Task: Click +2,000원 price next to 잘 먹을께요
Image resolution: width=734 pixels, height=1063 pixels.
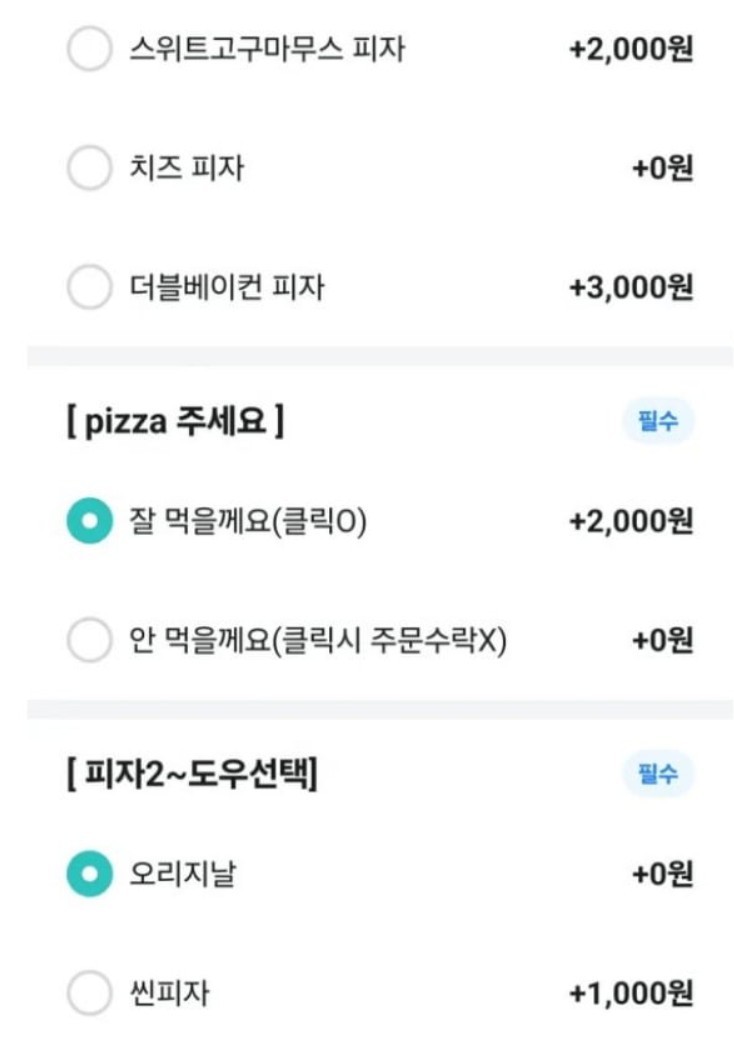Action: tap(631, 521)
